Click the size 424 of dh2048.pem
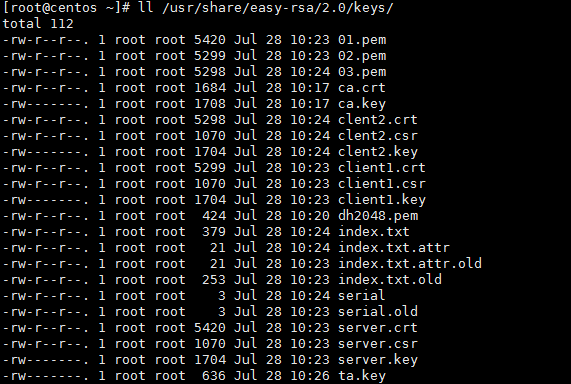This screenshot has width=571, height=384. 214,216
